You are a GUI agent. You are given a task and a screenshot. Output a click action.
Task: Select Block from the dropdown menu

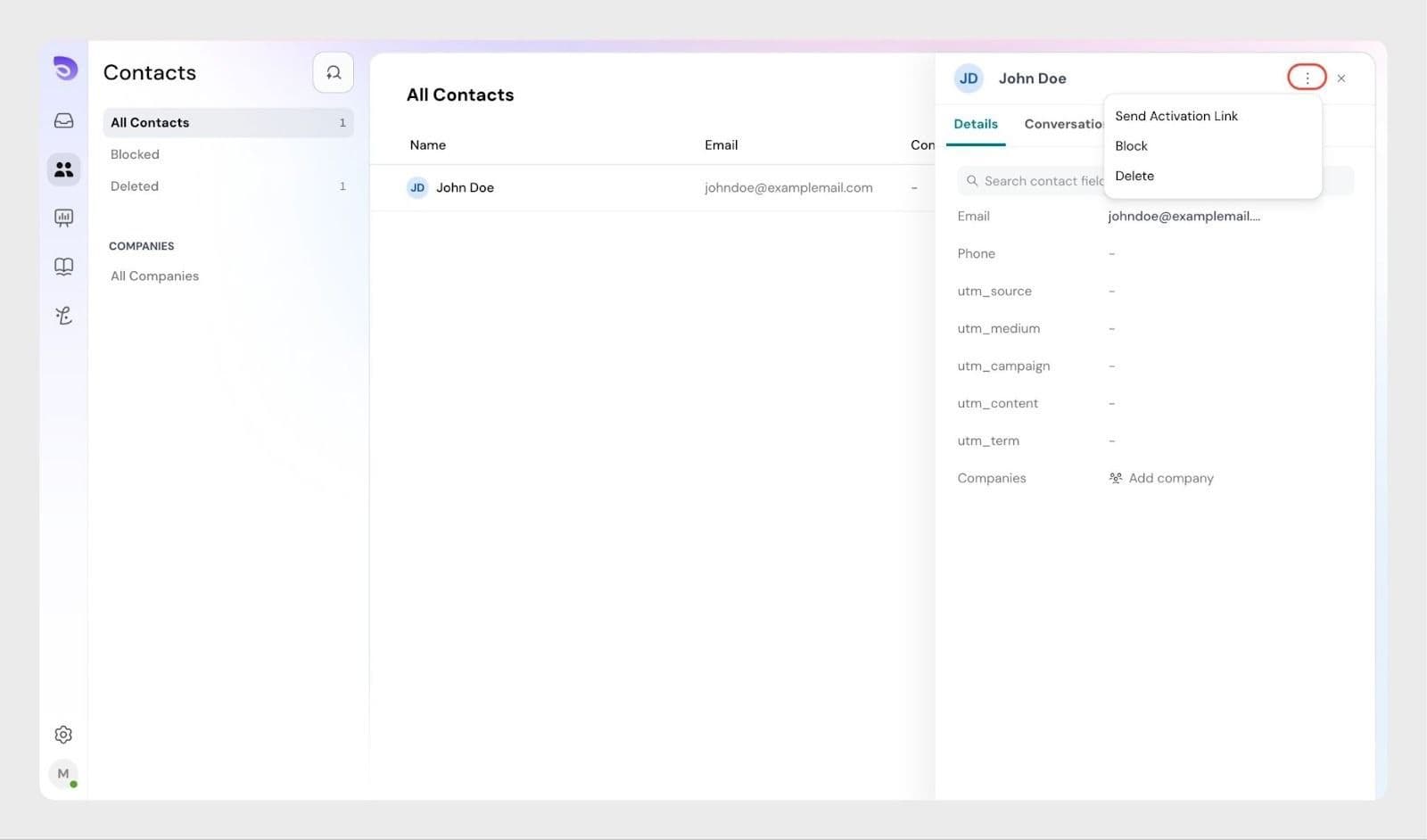click(x=1131, y=146)
